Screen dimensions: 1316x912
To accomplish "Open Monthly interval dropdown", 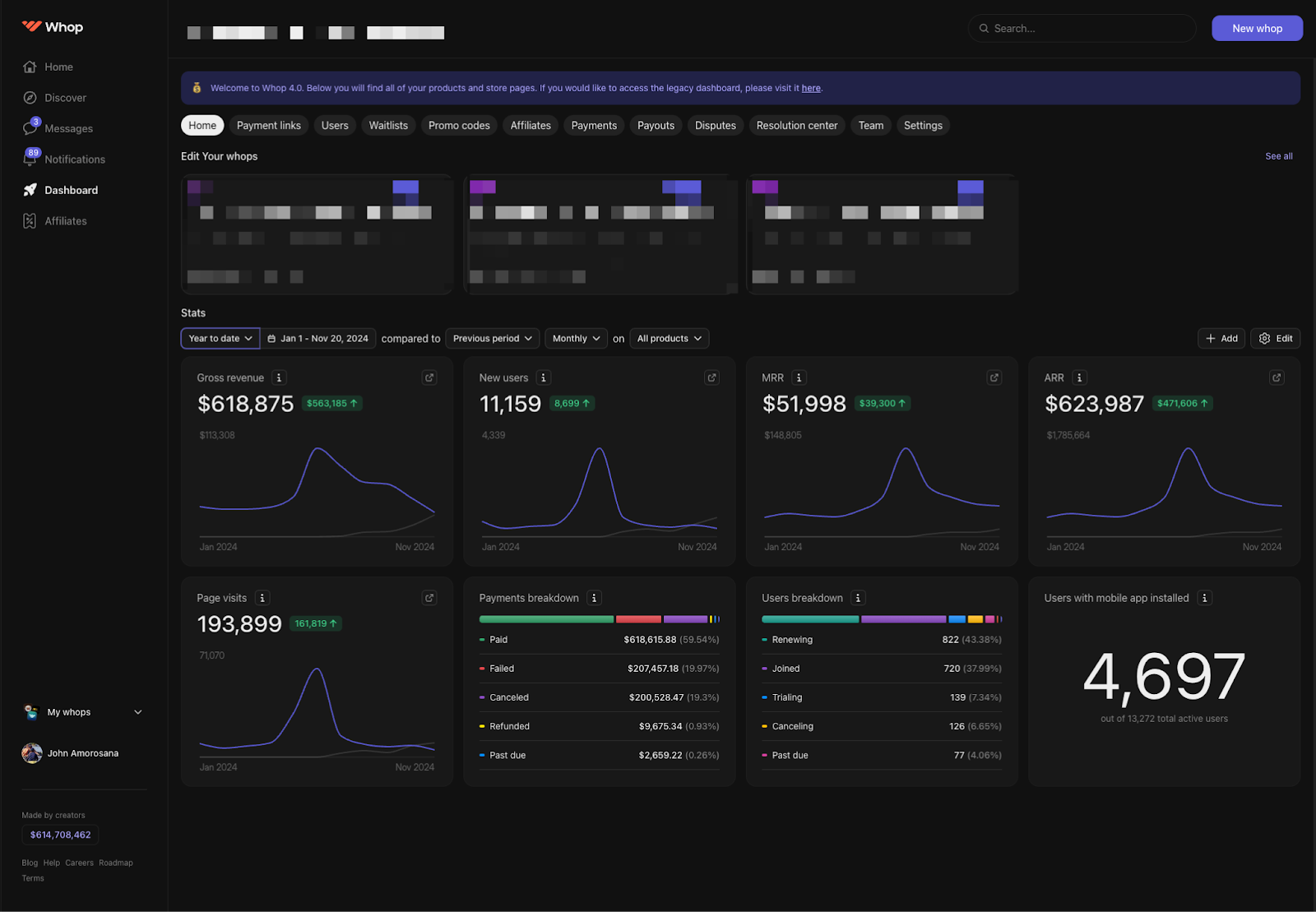I will (576, 338).
